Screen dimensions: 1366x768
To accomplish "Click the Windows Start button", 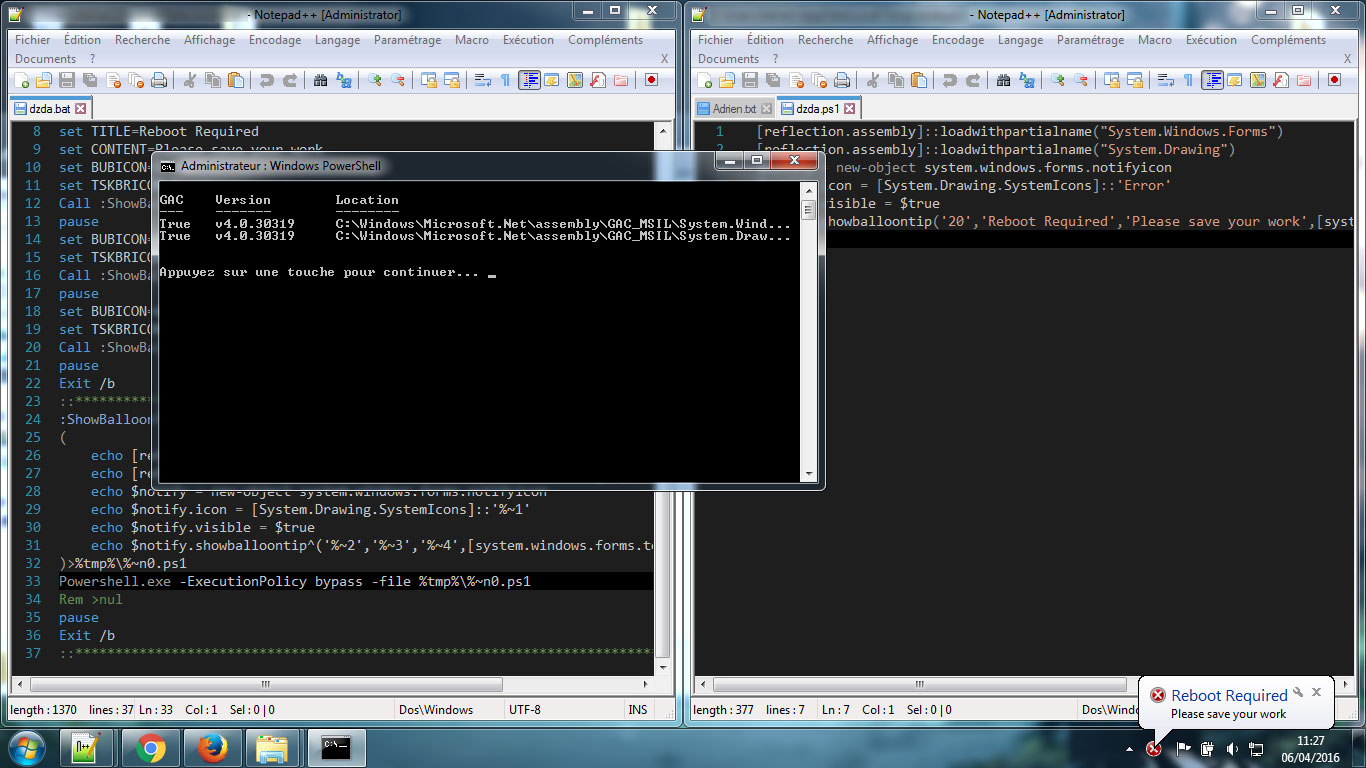I will click(x=25, y=748).
